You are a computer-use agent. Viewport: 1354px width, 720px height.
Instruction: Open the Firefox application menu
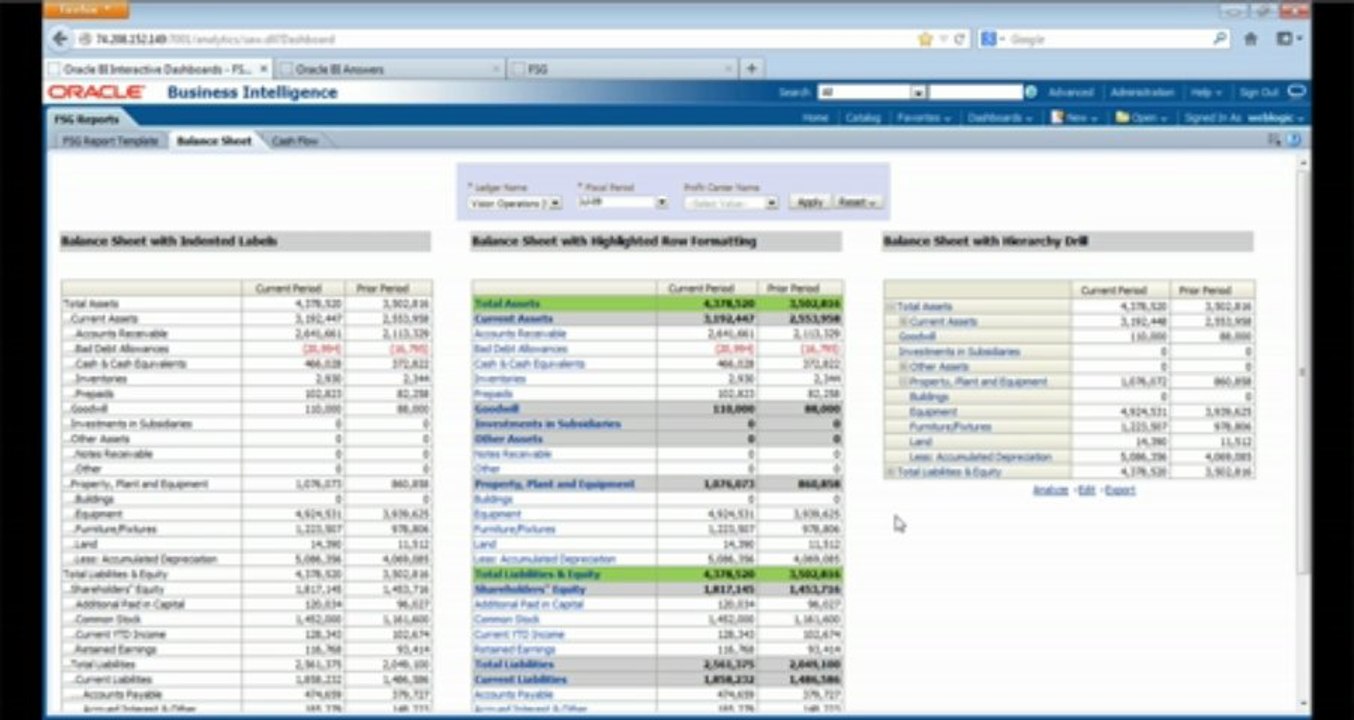click(87, 9)
